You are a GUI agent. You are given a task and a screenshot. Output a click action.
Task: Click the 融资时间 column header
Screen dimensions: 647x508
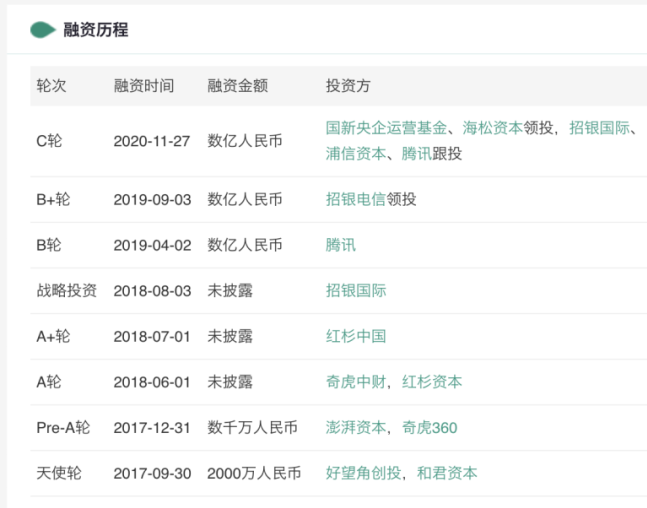pyautogui.click(x=144, y=86)
